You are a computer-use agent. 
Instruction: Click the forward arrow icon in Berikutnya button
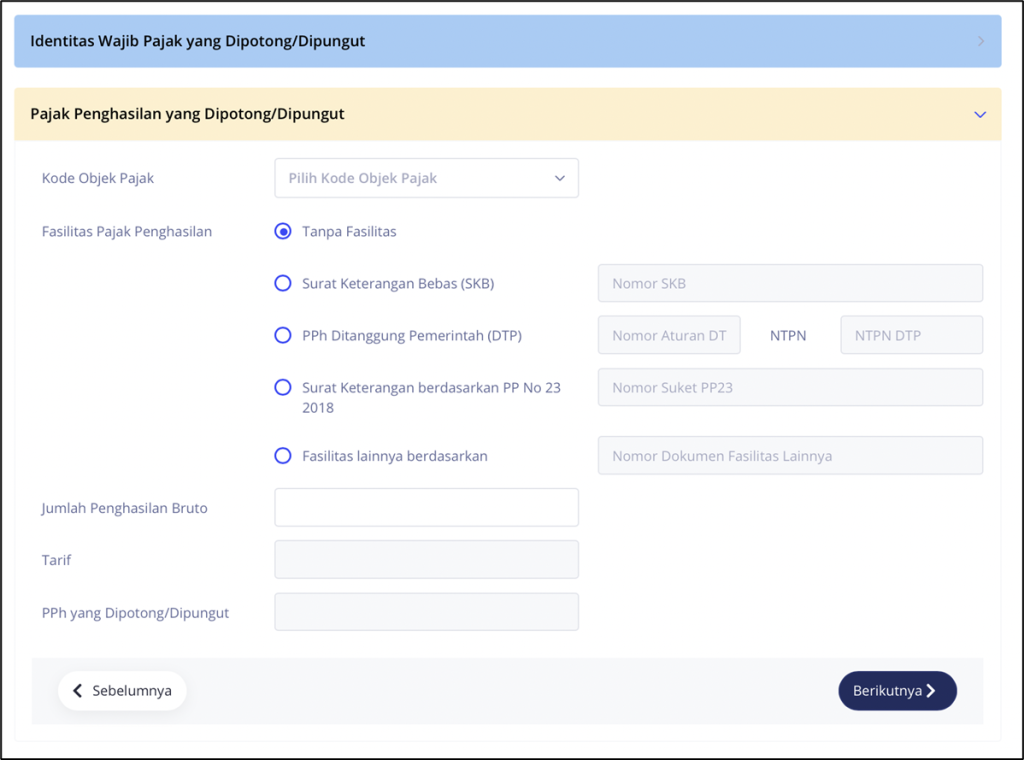(x=931, y=690)
